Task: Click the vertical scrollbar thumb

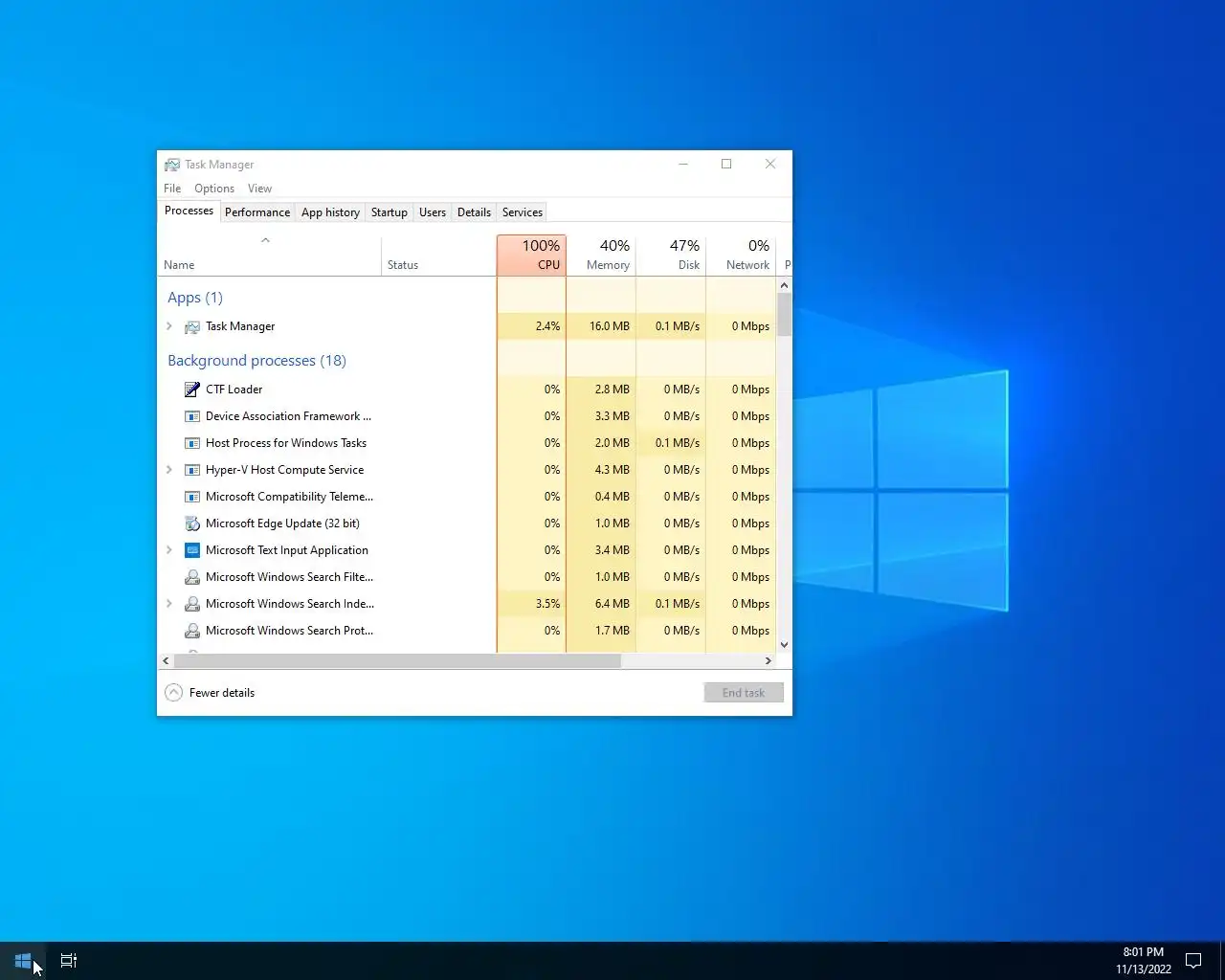Action: 785,315
